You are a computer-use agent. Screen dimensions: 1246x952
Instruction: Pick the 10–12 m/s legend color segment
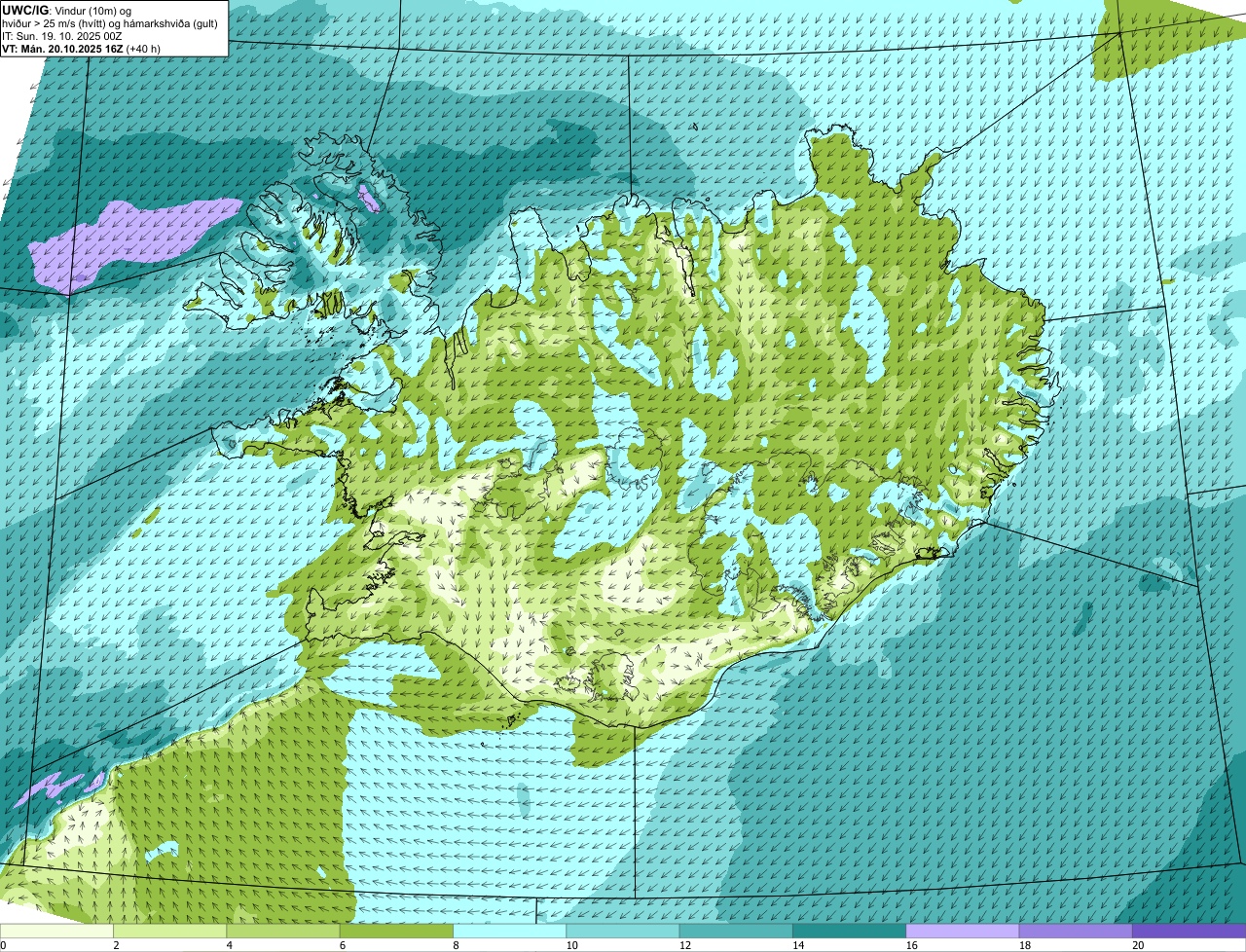(x=623, y=931)
